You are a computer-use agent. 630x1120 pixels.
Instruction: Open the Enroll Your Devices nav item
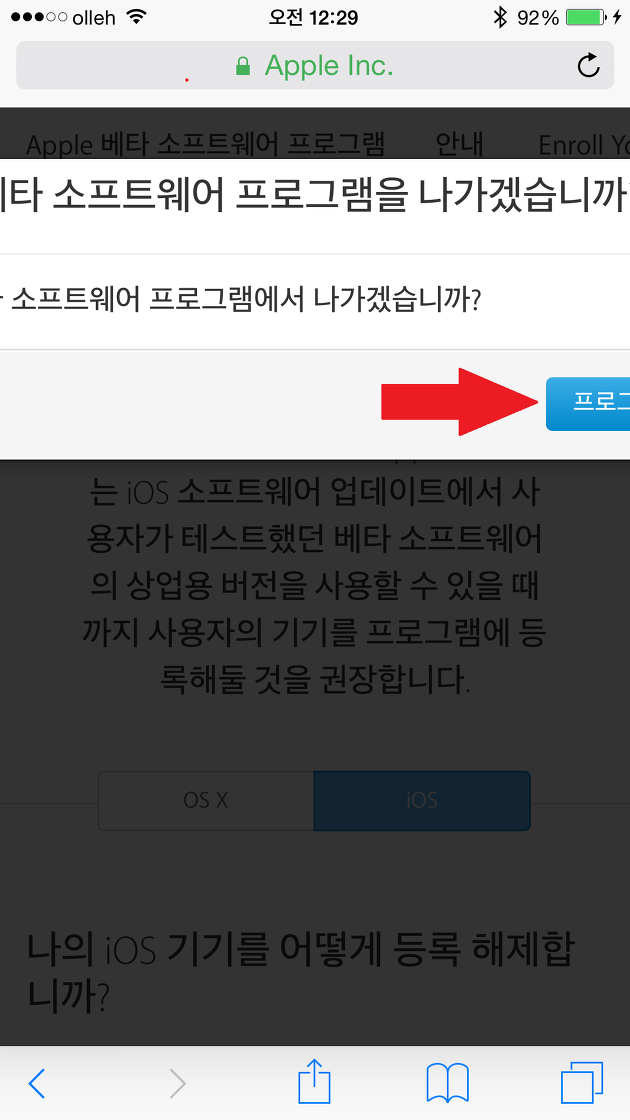584,145
